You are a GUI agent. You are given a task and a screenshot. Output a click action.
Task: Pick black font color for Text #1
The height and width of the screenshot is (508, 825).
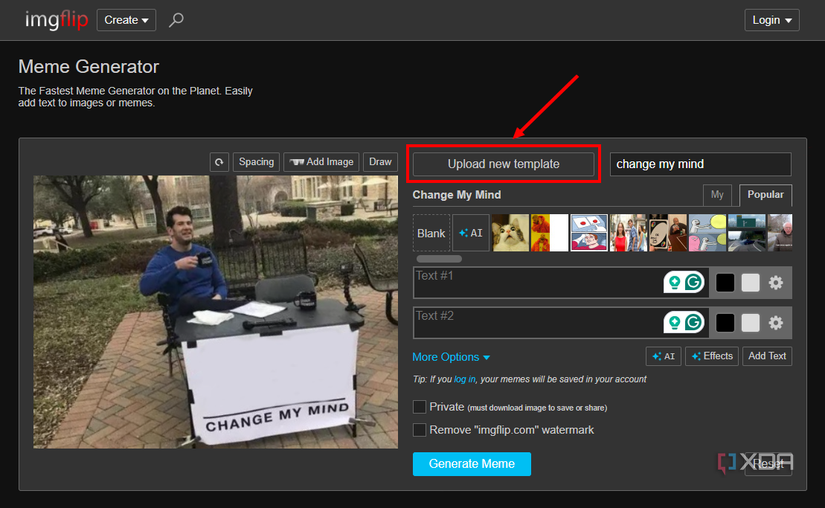(x=725, y=283)
